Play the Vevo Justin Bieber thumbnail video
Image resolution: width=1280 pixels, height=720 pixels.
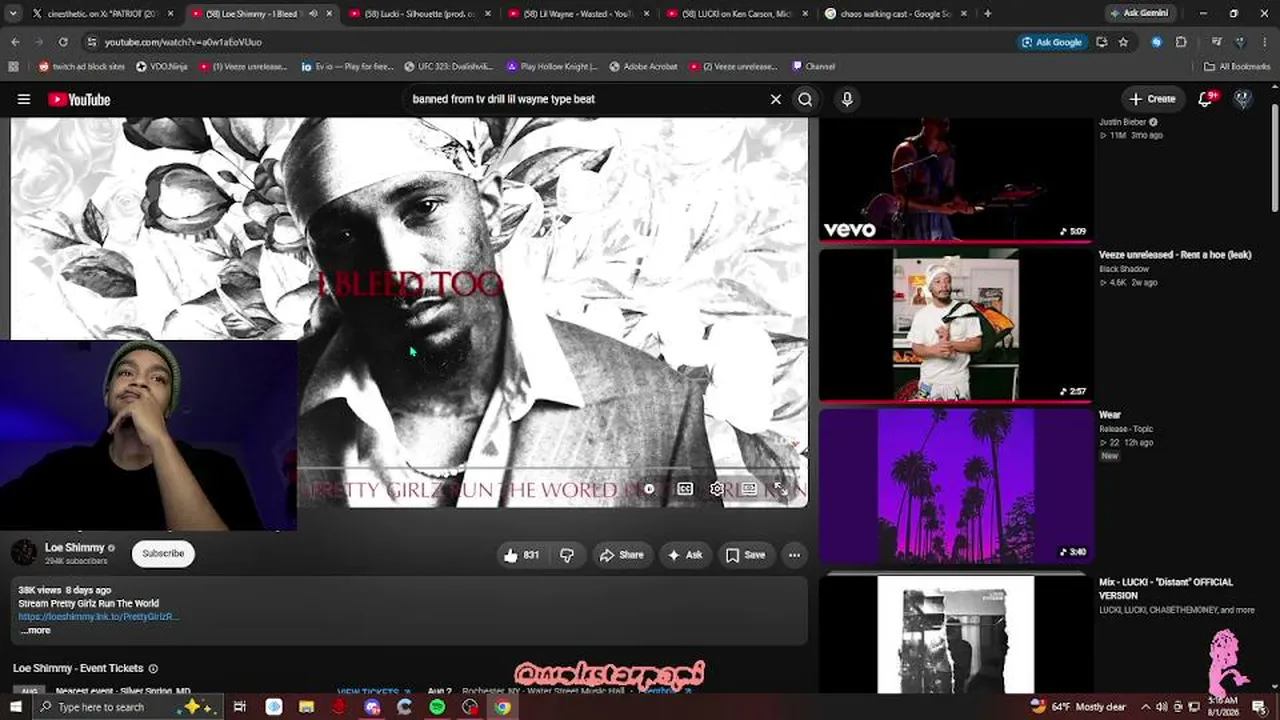956,179
